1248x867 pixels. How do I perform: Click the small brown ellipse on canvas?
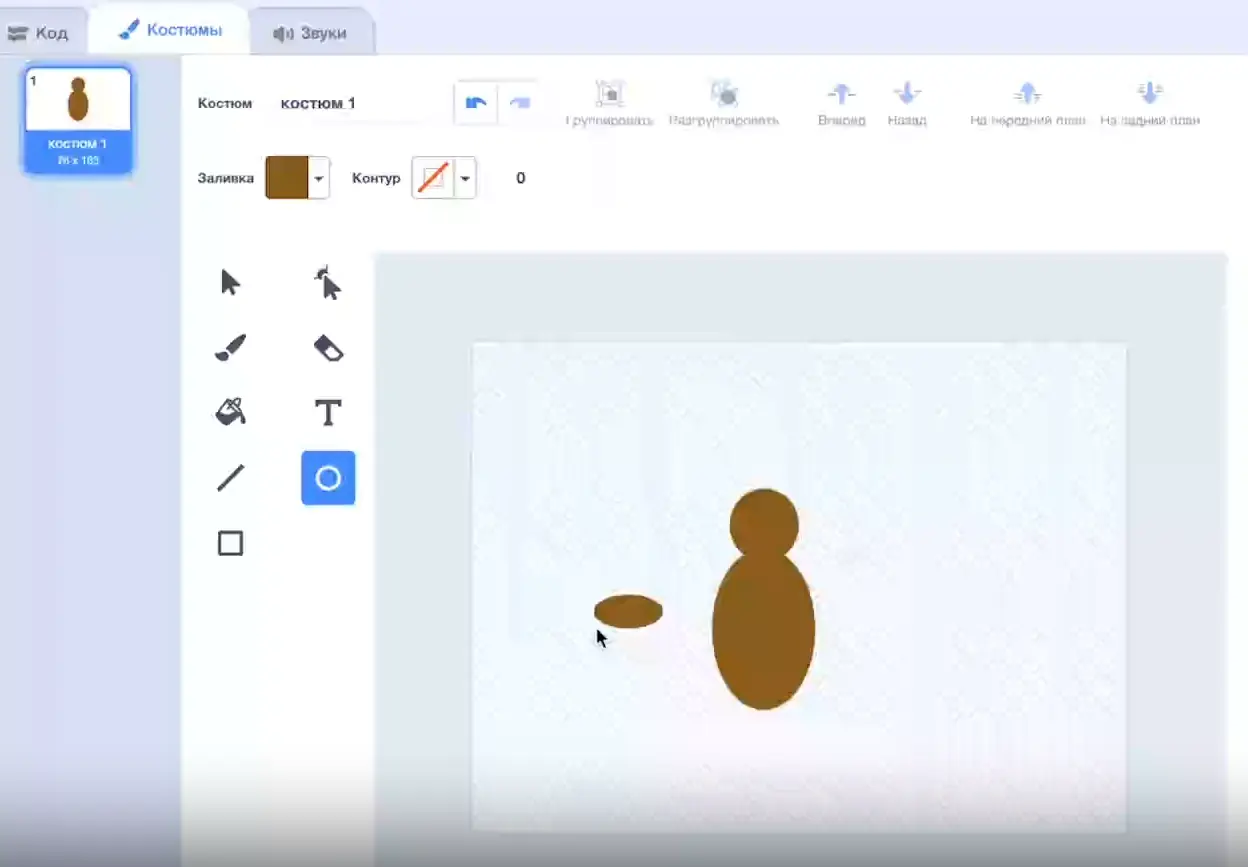(x=628, y=611)
